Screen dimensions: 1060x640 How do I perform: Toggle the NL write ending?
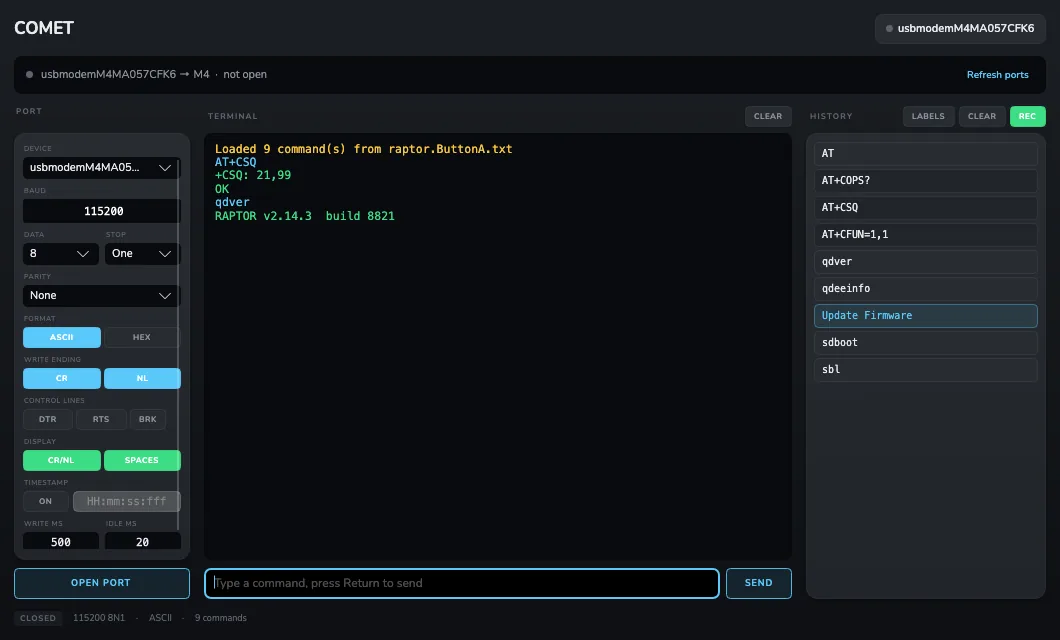[x=142, y=378]
